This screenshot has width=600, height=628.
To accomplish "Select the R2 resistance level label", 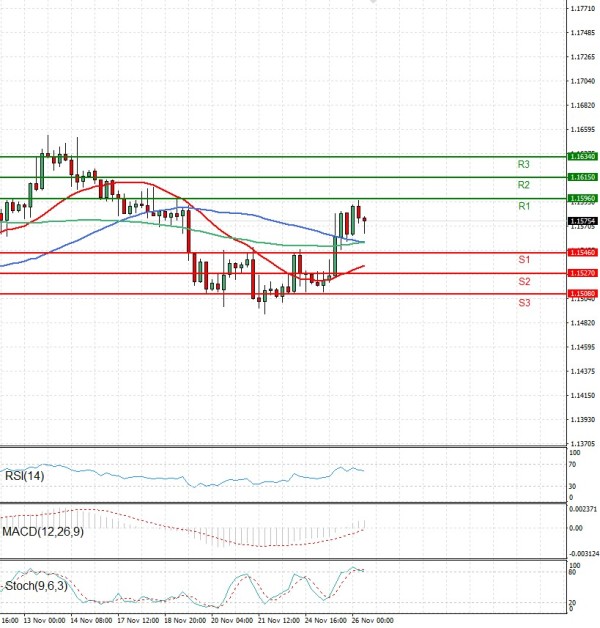I will (x=523, y=185).
